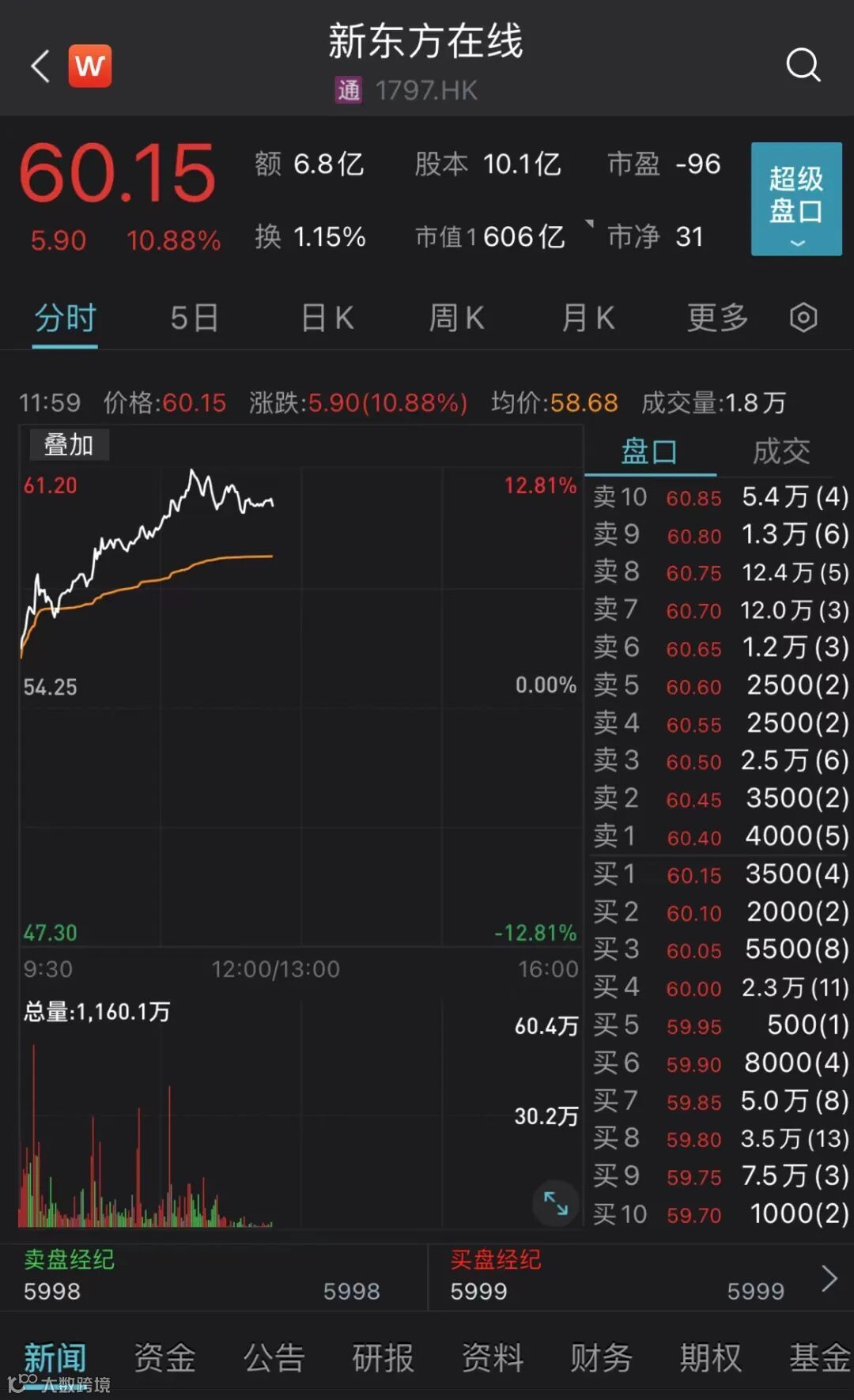The height and width of the screenshot is (1400, 854).
Task: Select the 卖3 row at 60.50
Action: point(720,761)
